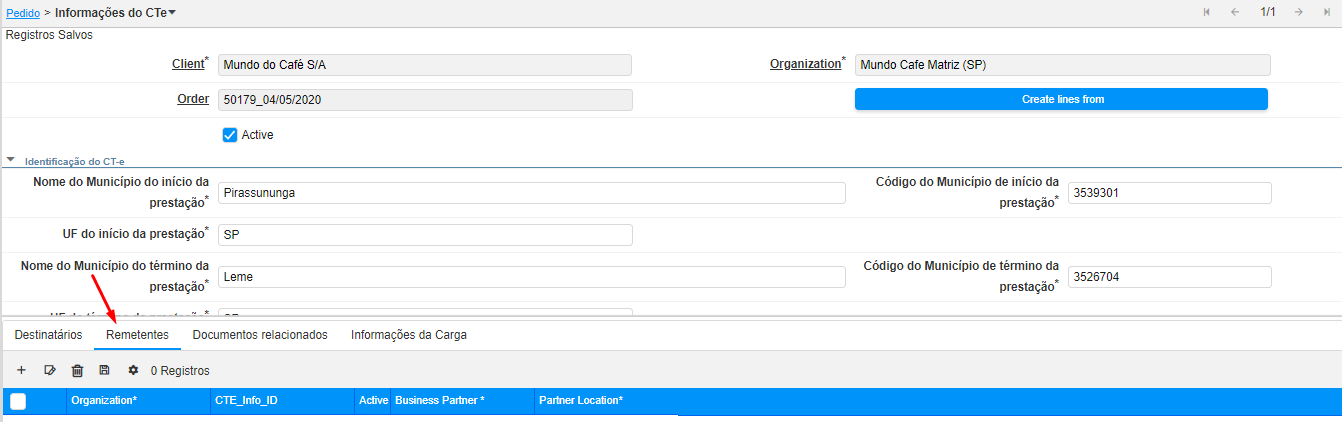Viewport: 1342px width, 422px height.
Task: Add a new Remetentes record
Action: click(x=22, y=370)
